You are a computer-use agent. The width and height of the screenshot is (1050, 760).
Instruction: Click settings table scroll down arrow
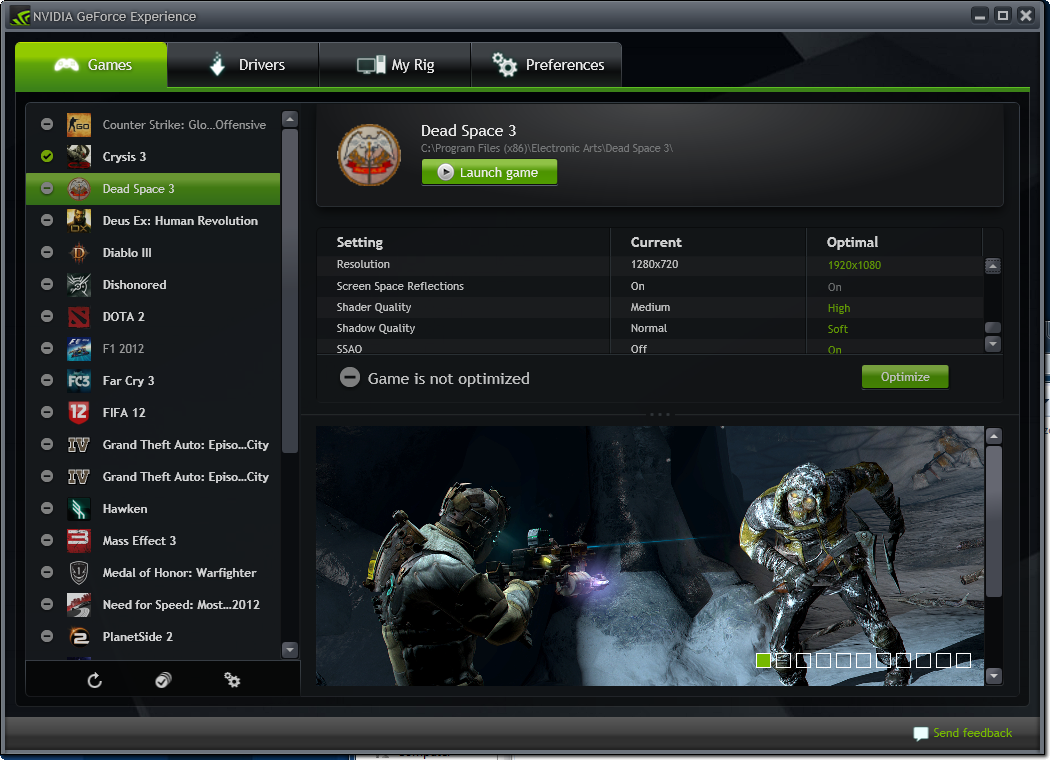tap(993, 344)
